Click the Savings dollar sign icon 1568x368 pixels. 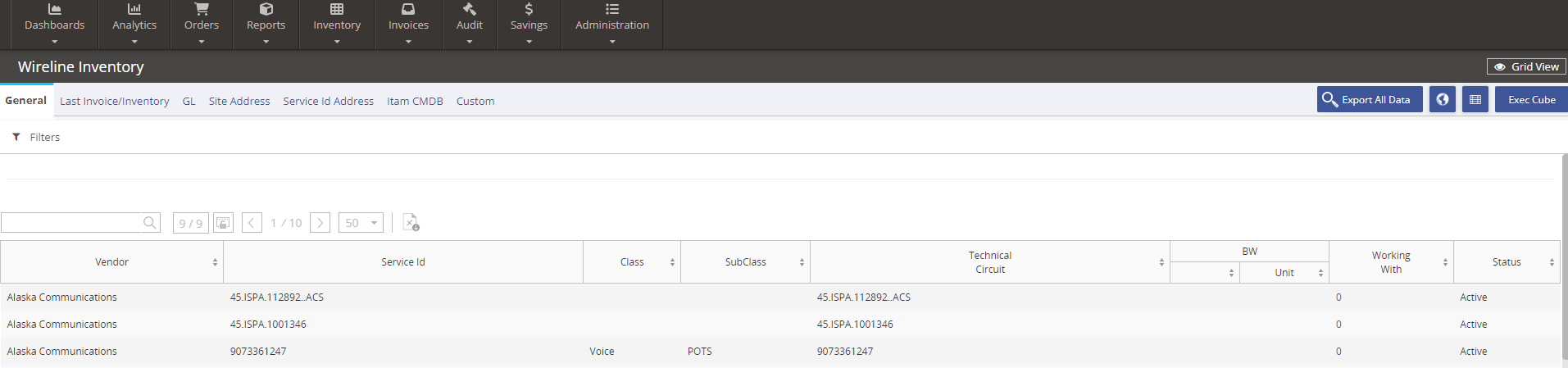529,9
